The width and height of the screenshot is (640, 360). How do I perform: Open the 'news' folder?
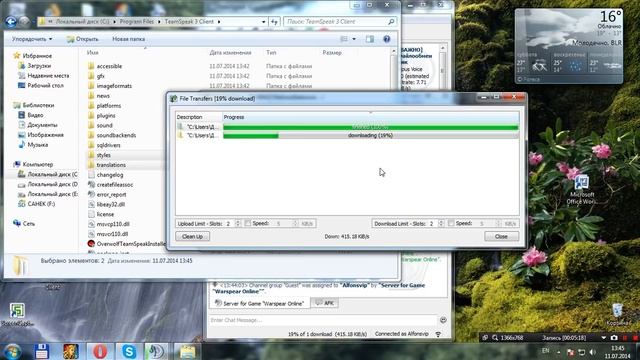tap(103, 96)
